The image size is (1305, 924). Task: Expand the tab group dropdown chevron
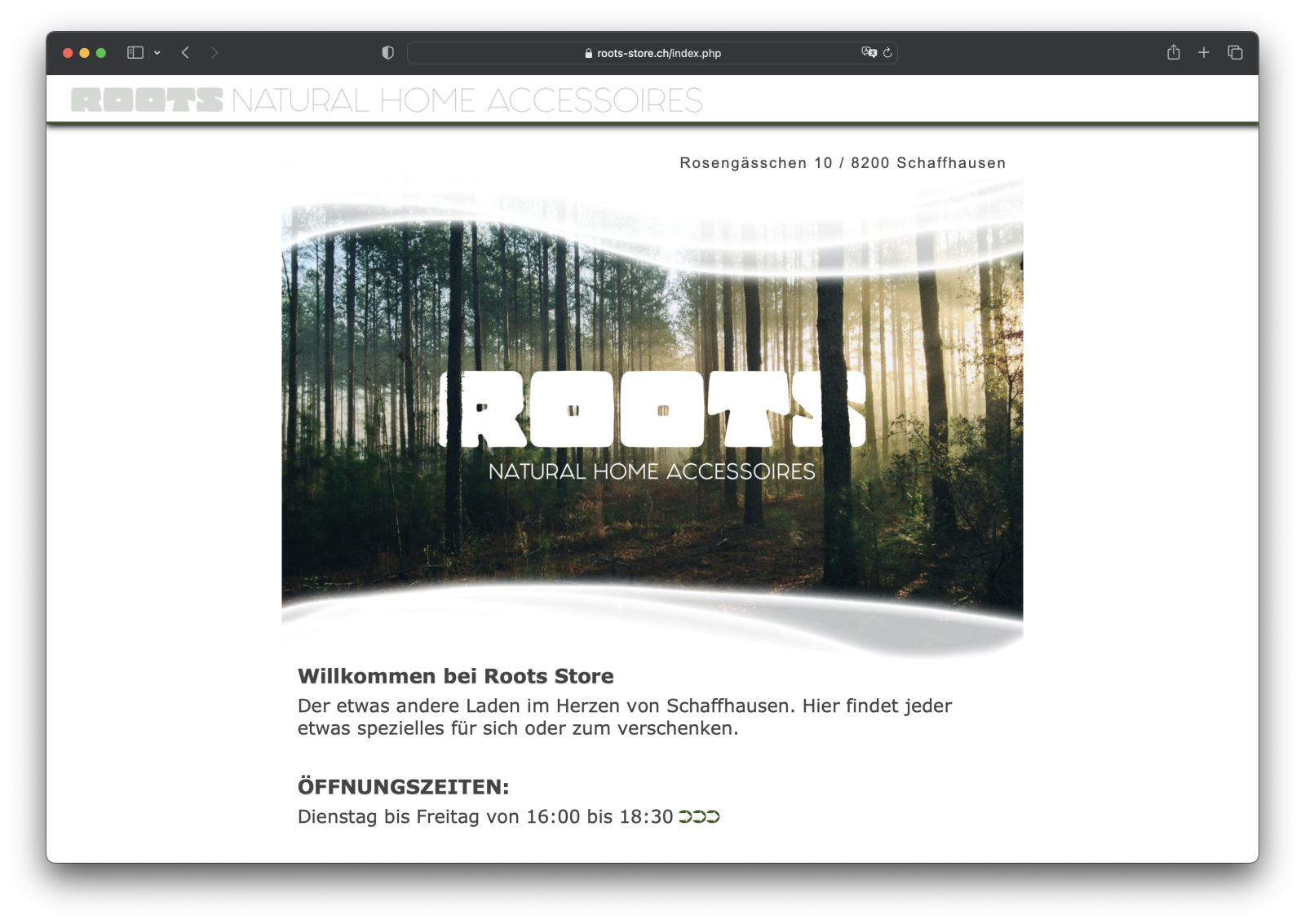pyautogui.click(x=157, y=53)
